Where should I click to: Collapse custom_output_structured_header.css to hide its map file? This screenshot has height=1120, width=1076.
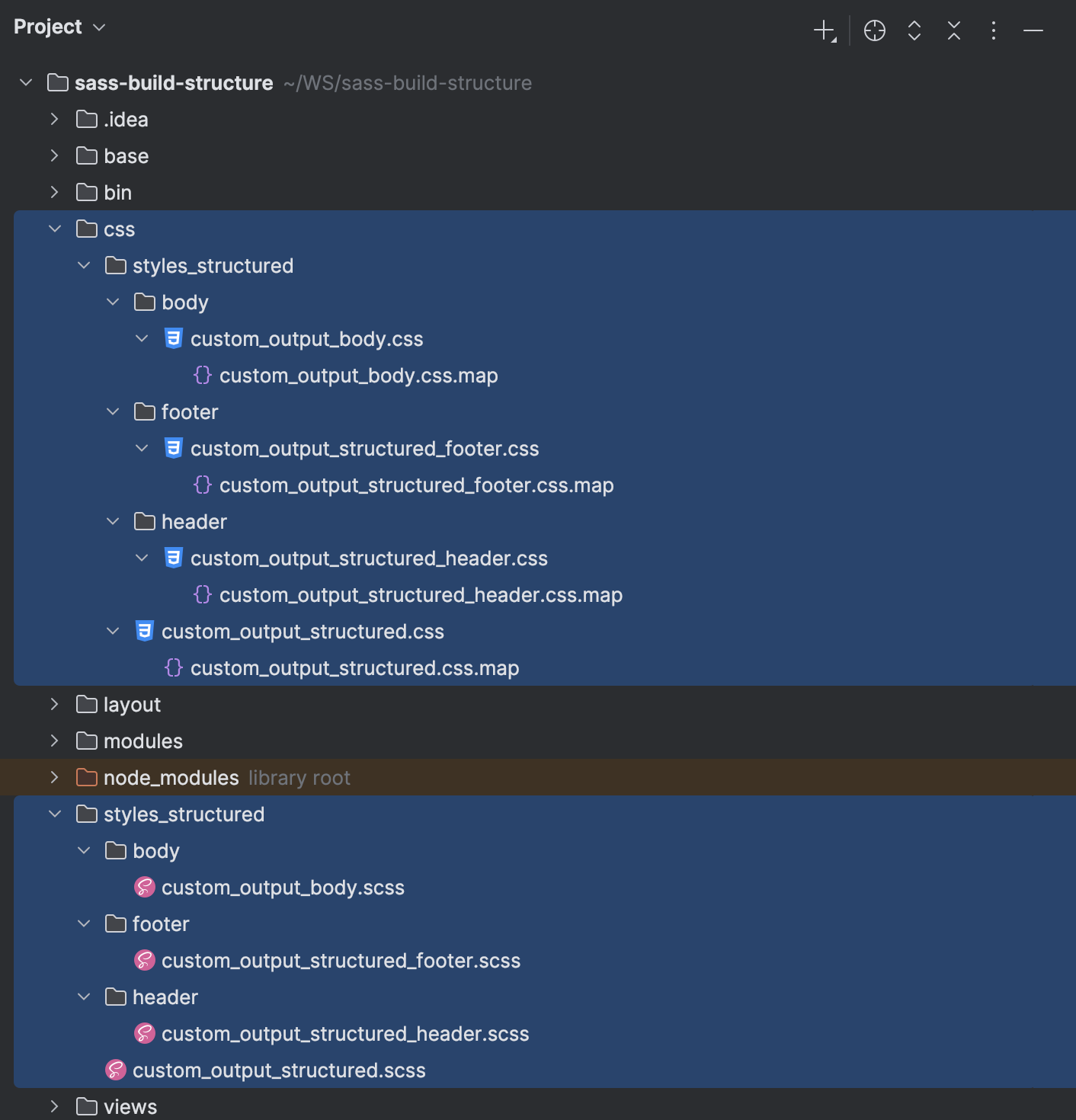click(x=142, y=558)
